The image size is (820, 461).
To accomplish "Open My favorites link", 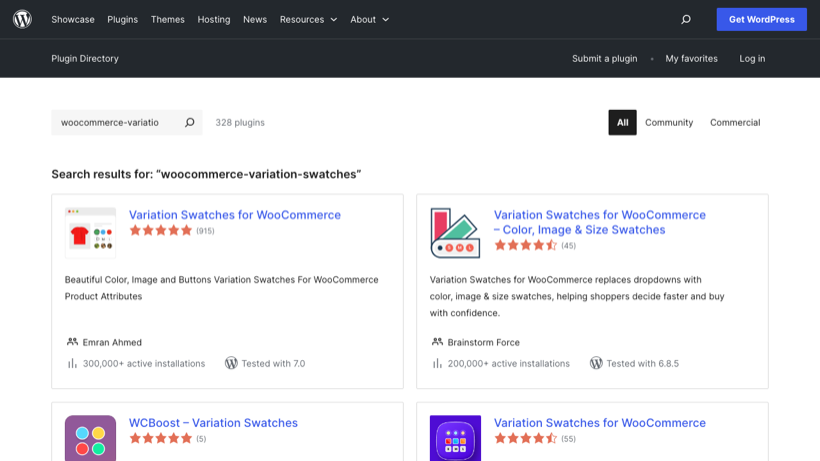I will pyautogui.click(x=691, y=59).
